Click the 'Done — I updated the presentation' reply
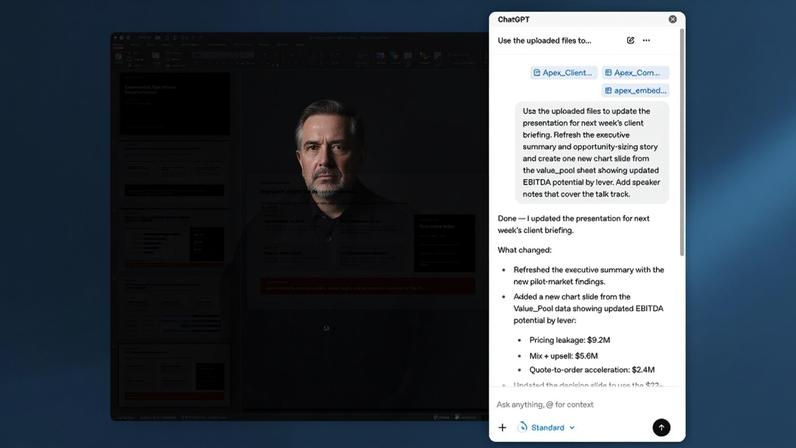The image size is (796, 448). coord(573,224)
